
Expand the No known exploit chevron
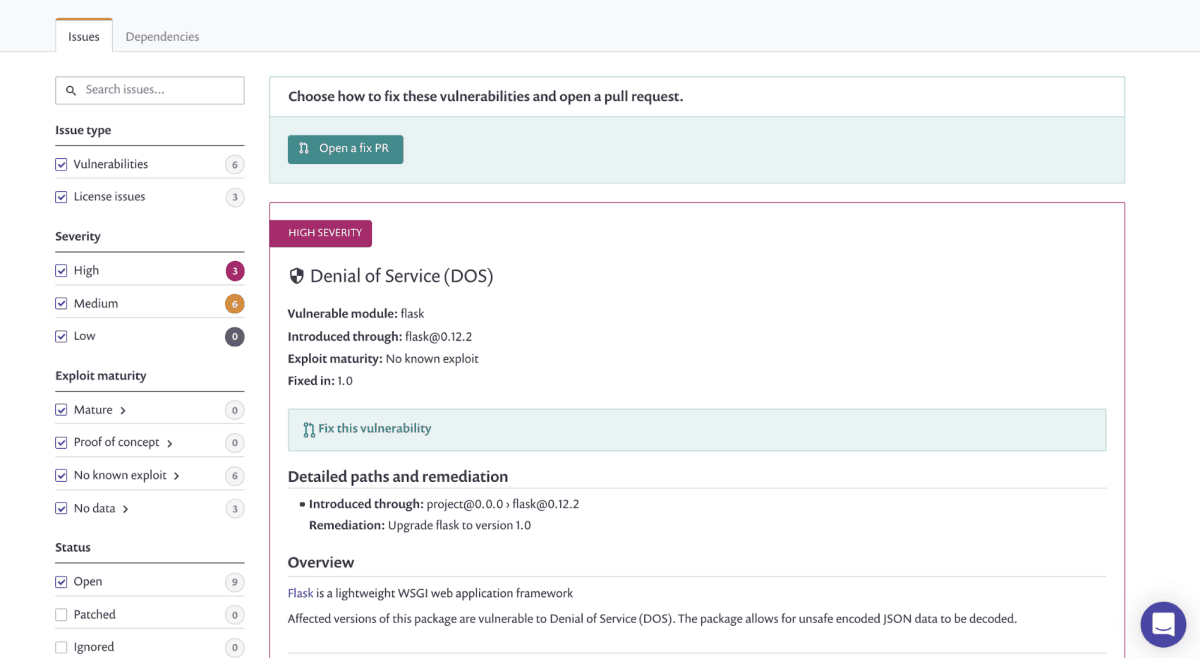coord(177,476)
